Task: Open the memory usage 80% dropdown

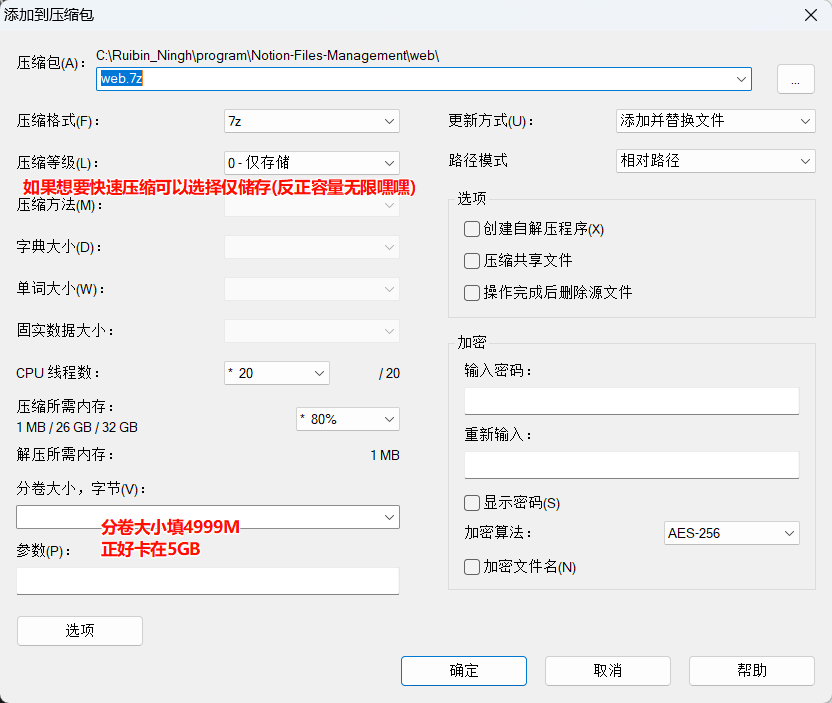Action: pos(389,419)
